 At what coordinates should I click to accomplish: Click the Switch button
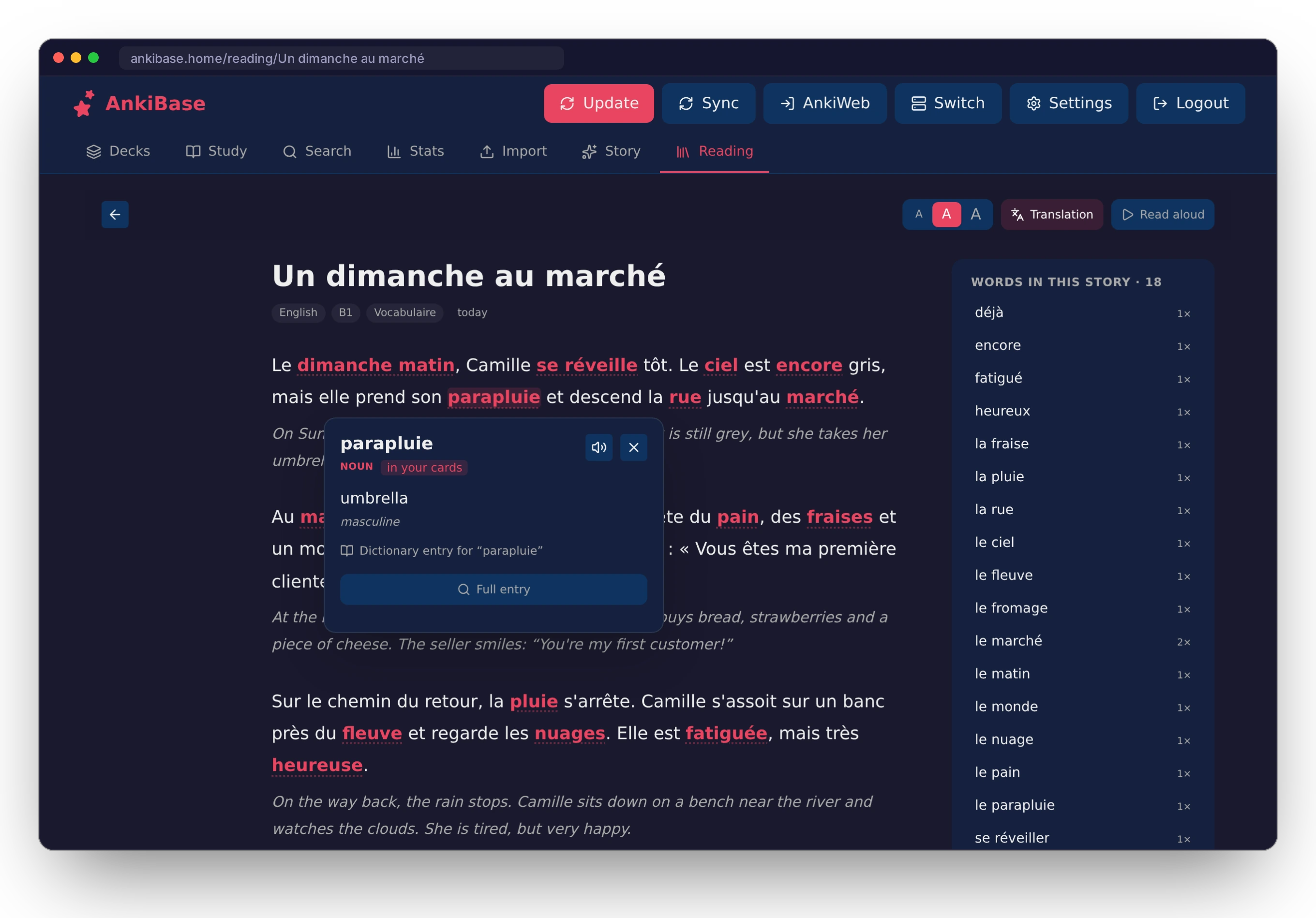click(x=947, y=103)
